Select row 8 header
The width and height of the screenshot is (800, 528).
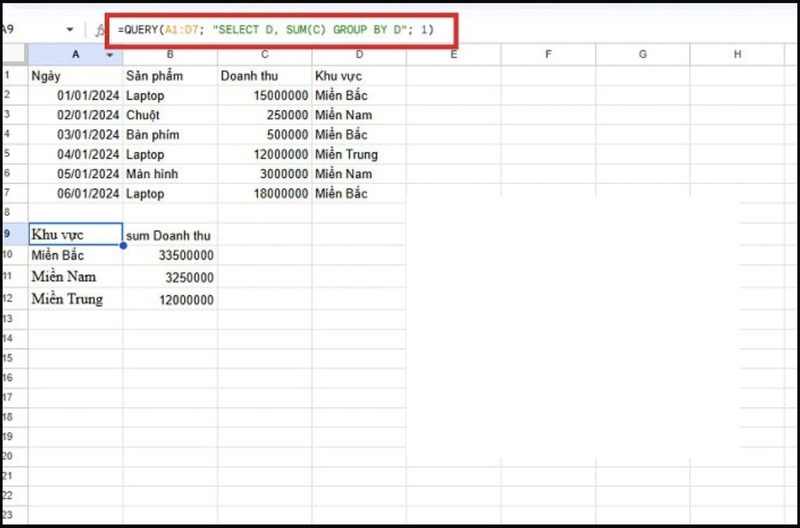point(8,213)
